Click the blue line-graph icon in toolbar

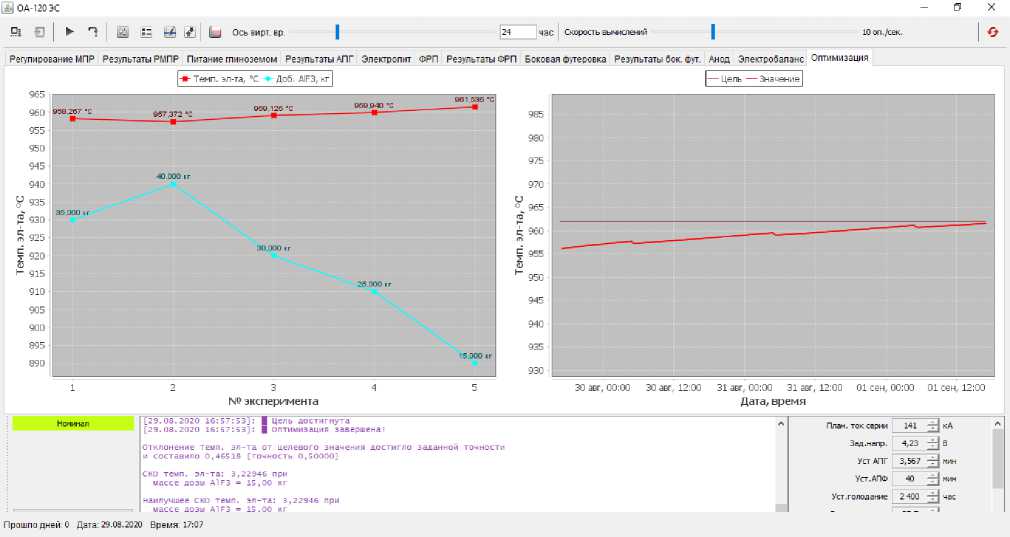click(169, 32)
